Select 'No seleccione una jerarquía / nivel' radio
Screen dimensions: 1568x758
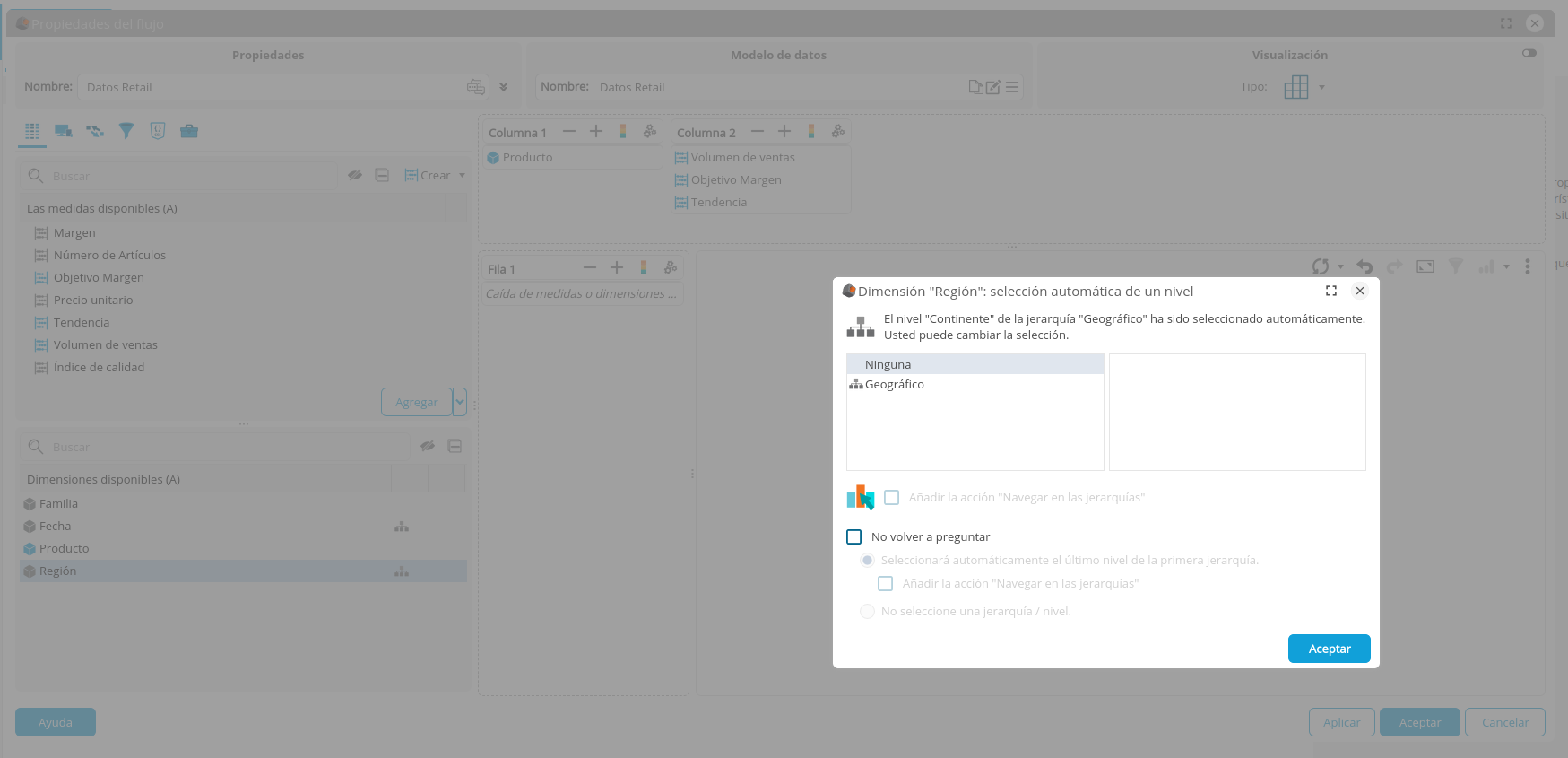[x=867, y=612]
